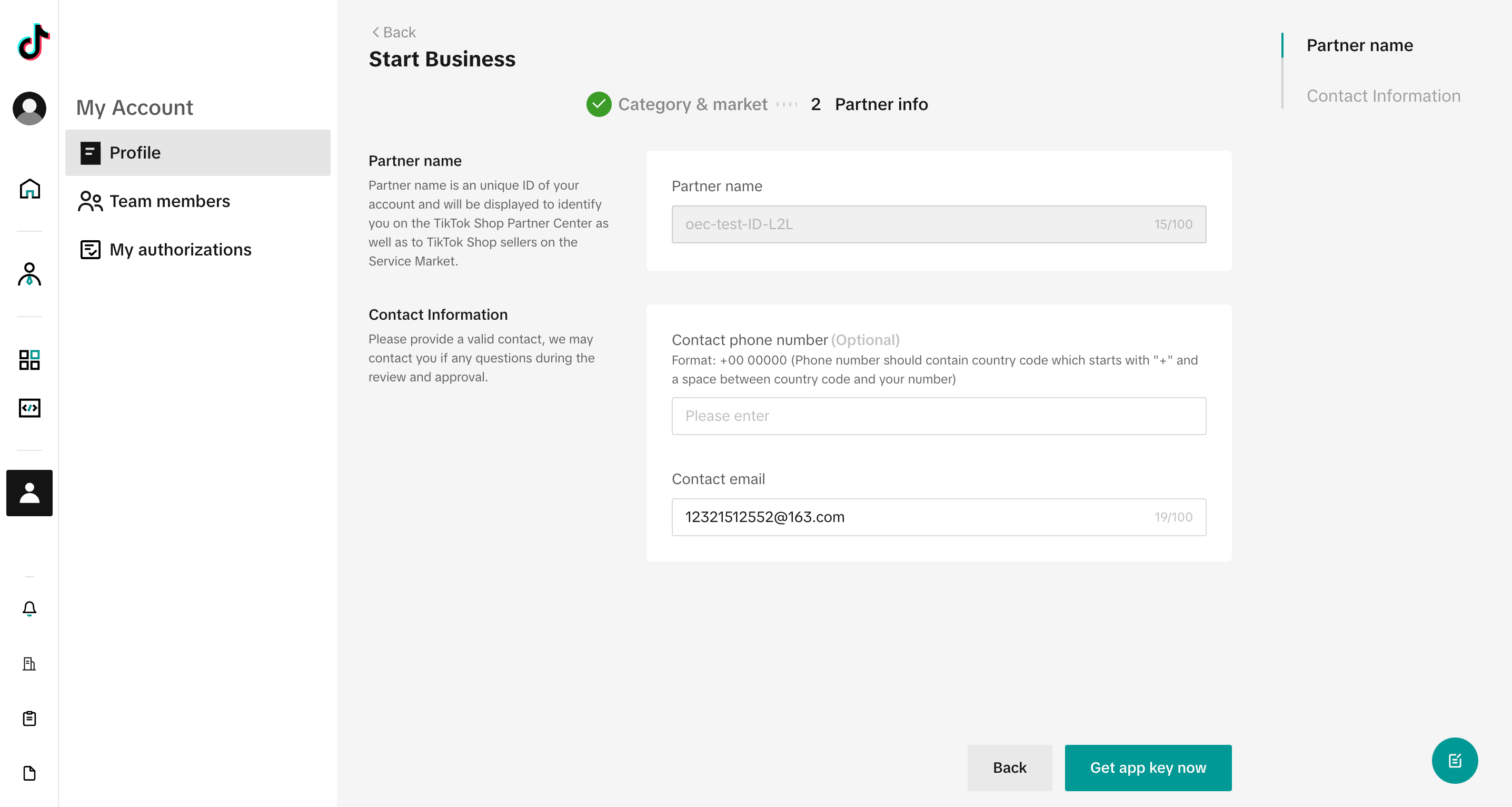This screenshot has height=807, width=1512.
Task: Open the partner person icon with tie
Action: tap(29, 274)
